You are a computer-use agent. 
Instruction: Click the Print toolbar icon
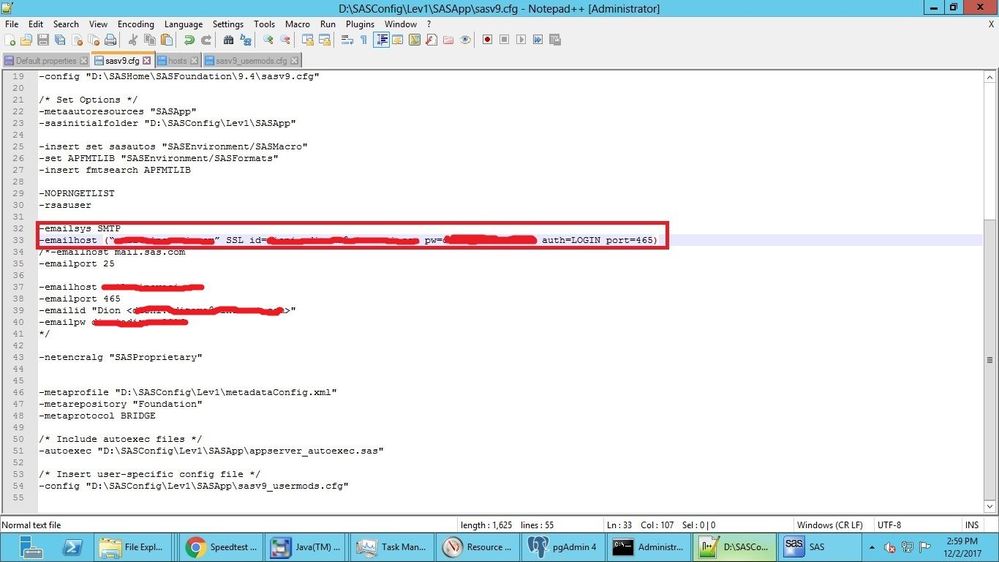tap(110, 40)
